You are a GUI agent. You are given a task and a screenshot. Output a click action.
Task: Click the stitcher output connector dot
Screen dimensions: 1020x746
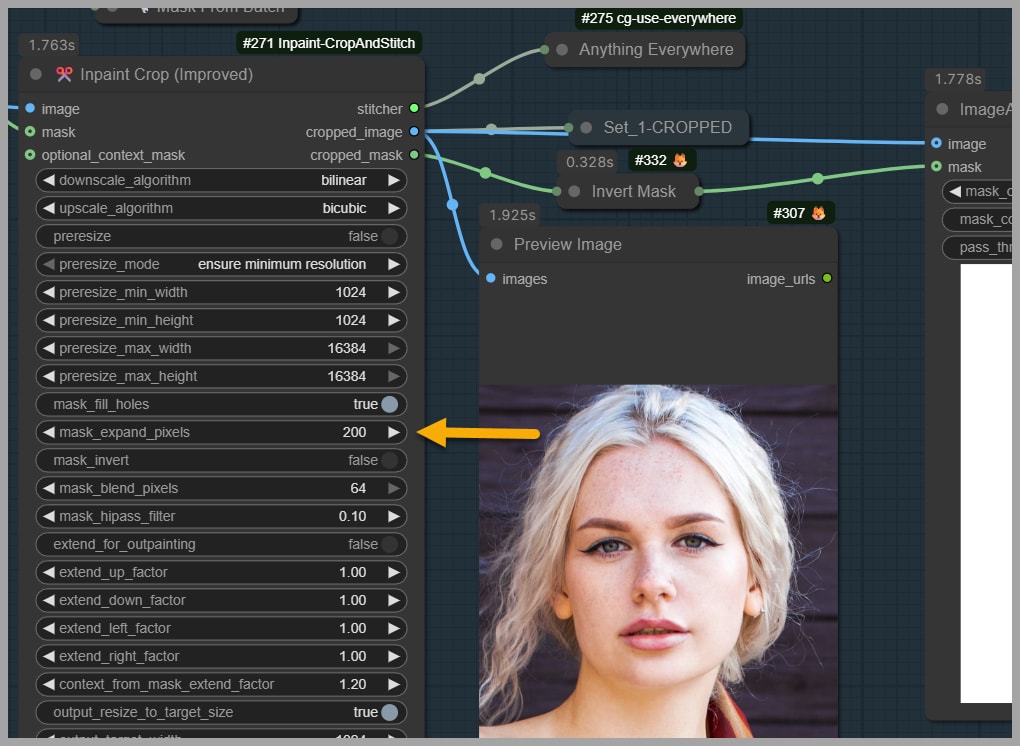click(414, 108)
